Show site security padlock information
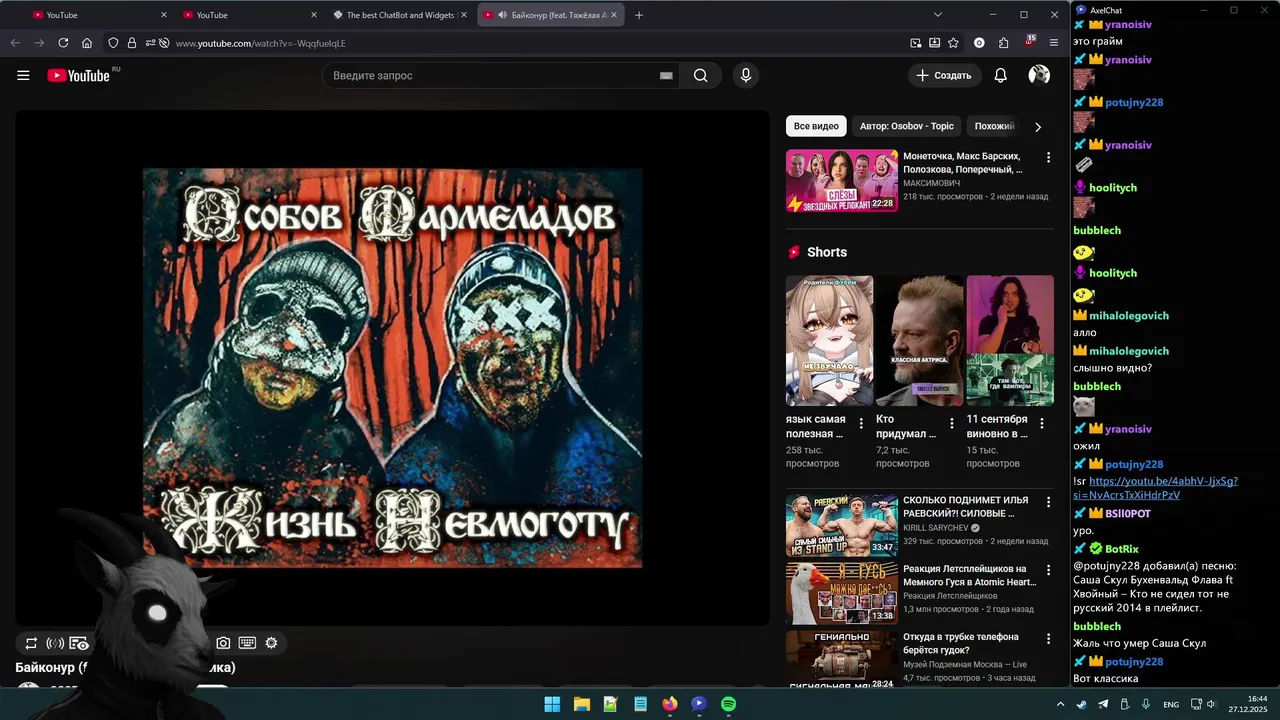The height and width of the screenshot is (720, 1280). click(x=131, y=43)
